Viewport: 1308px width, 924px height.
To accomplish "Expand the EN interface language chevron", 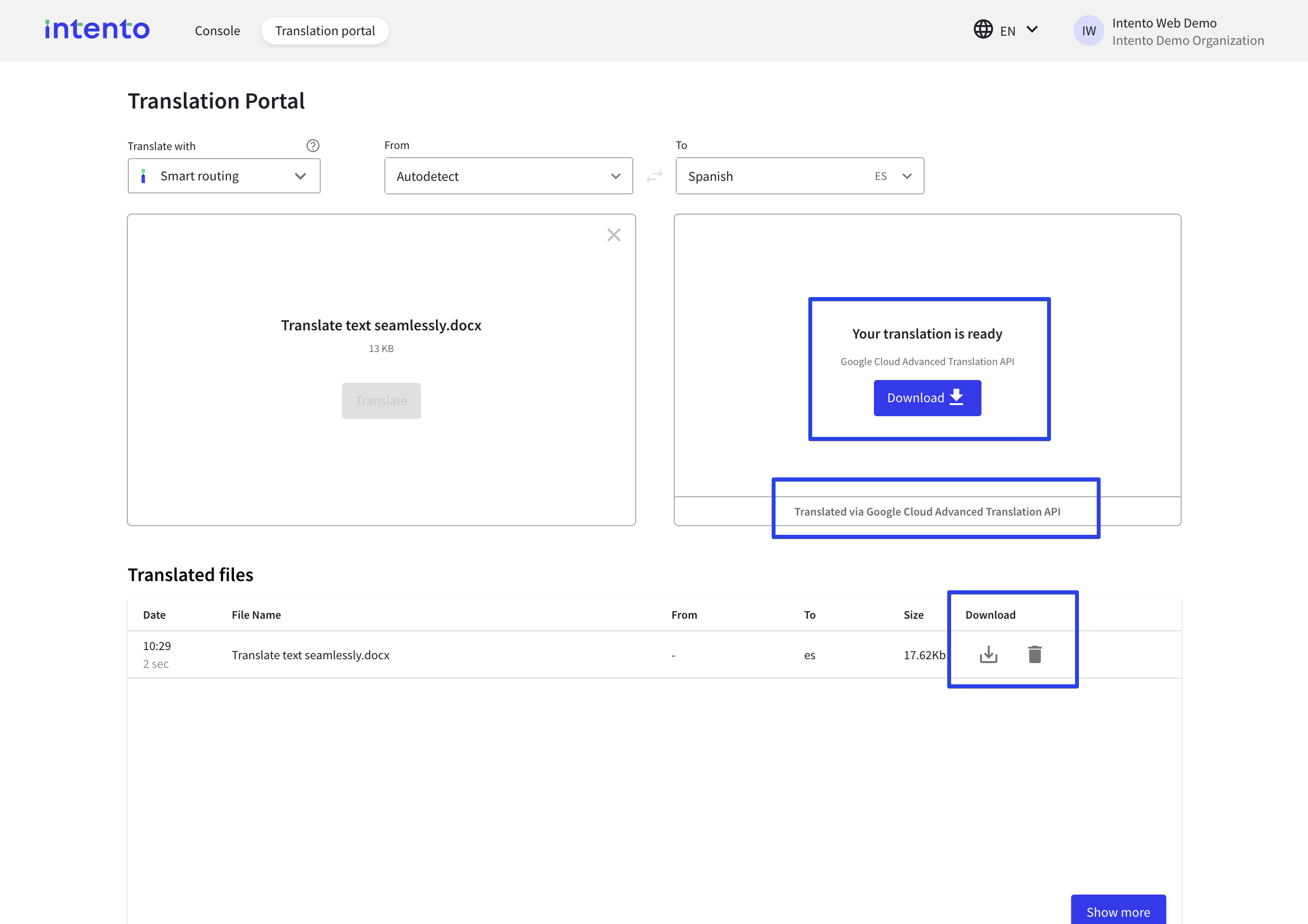I will tap(1032, 29).
